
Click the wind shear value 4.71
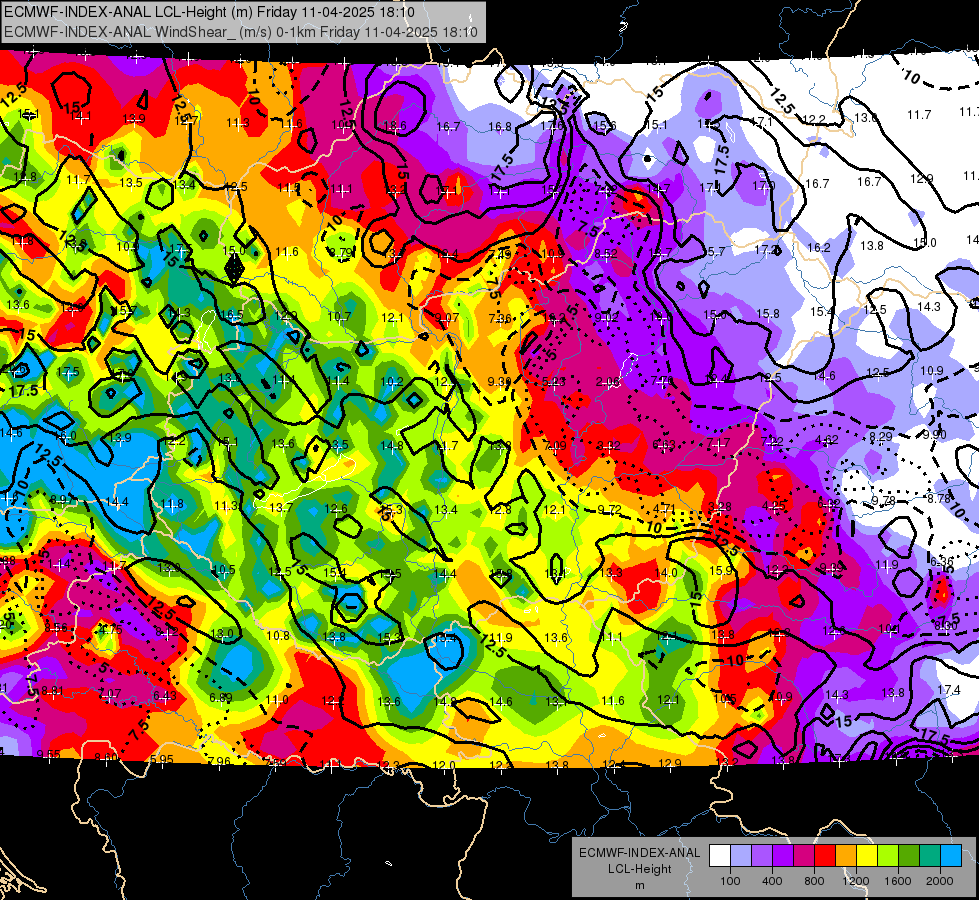664,508
